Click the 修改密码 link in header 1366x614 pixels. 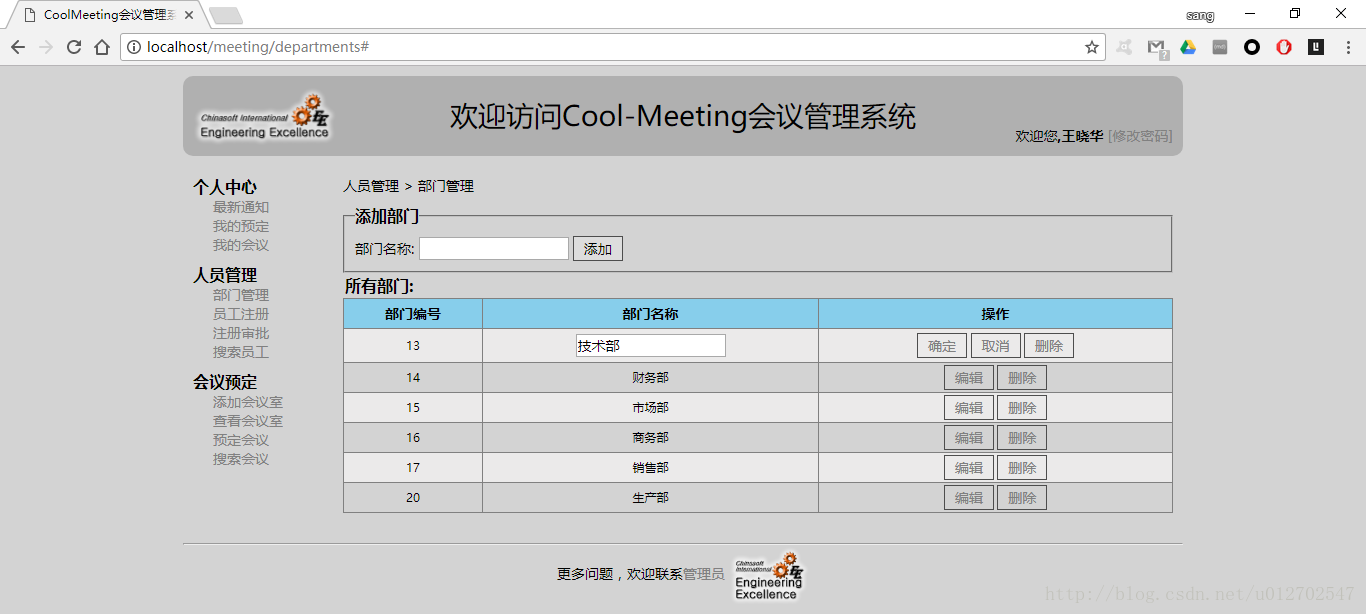[x=1140, y=136]
